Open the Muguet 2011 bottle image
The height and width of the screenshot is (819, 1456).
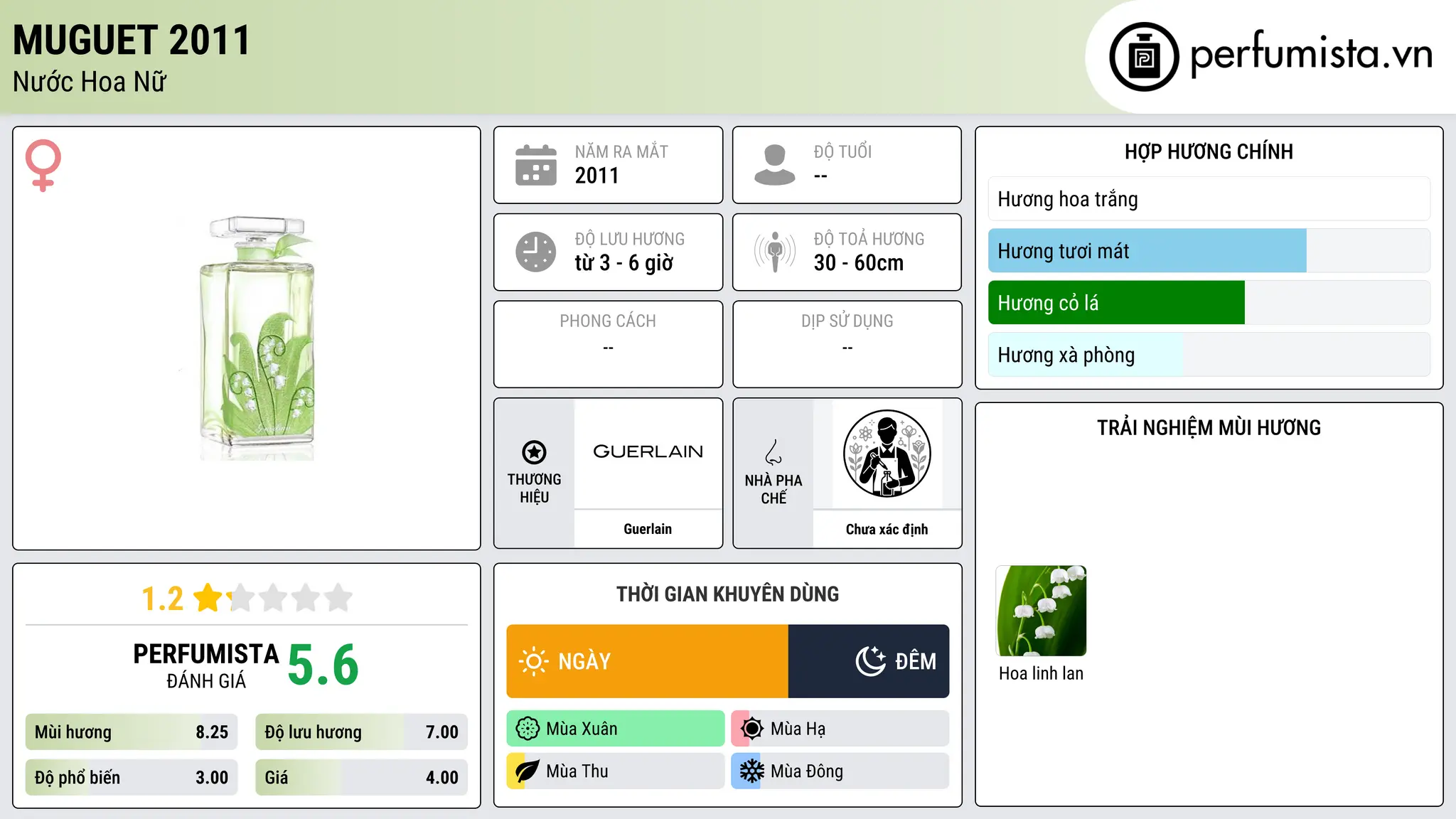(257, 338)
